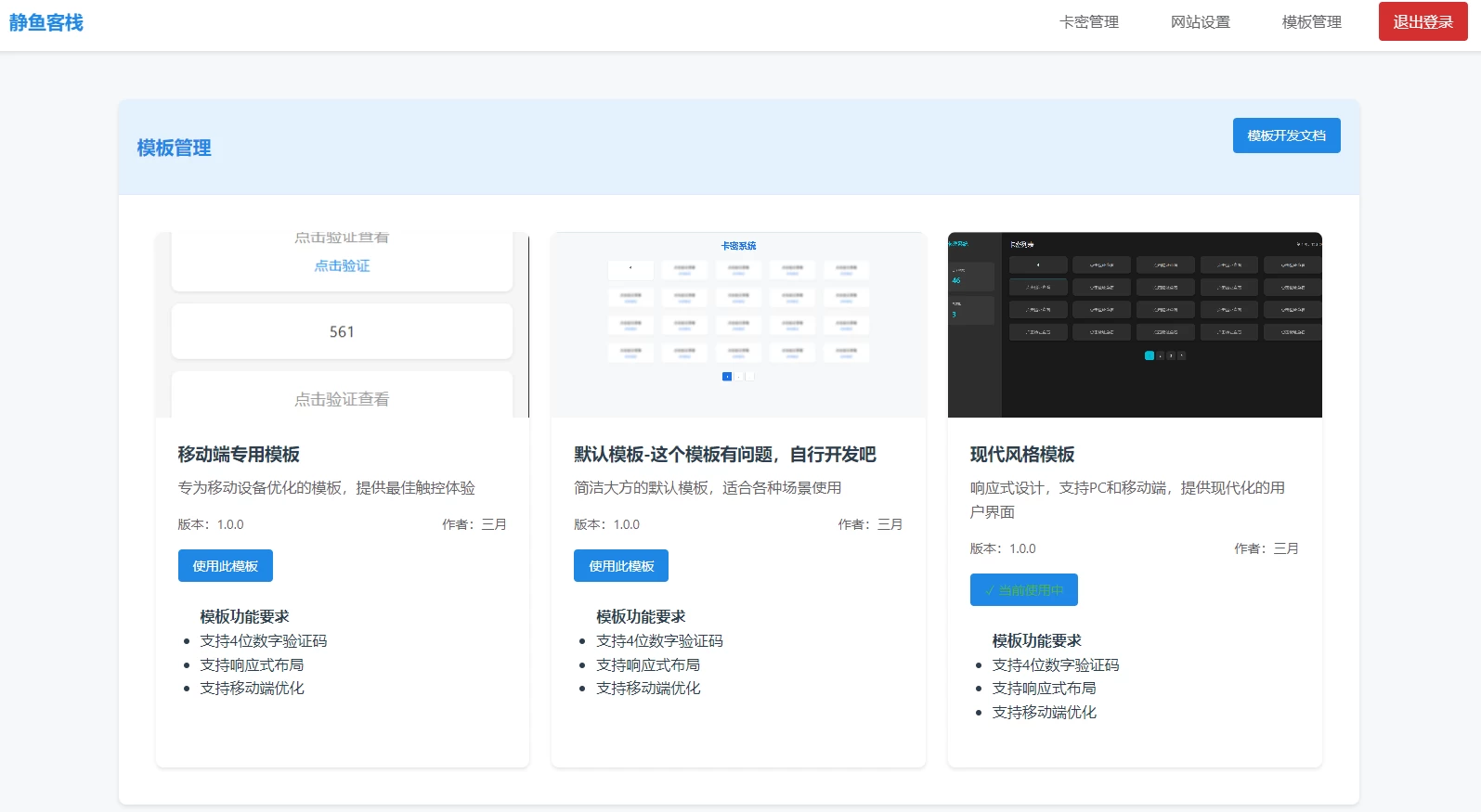Click the 561 box in mobile preview
The image size is (1481, 812).
(342, 332)
